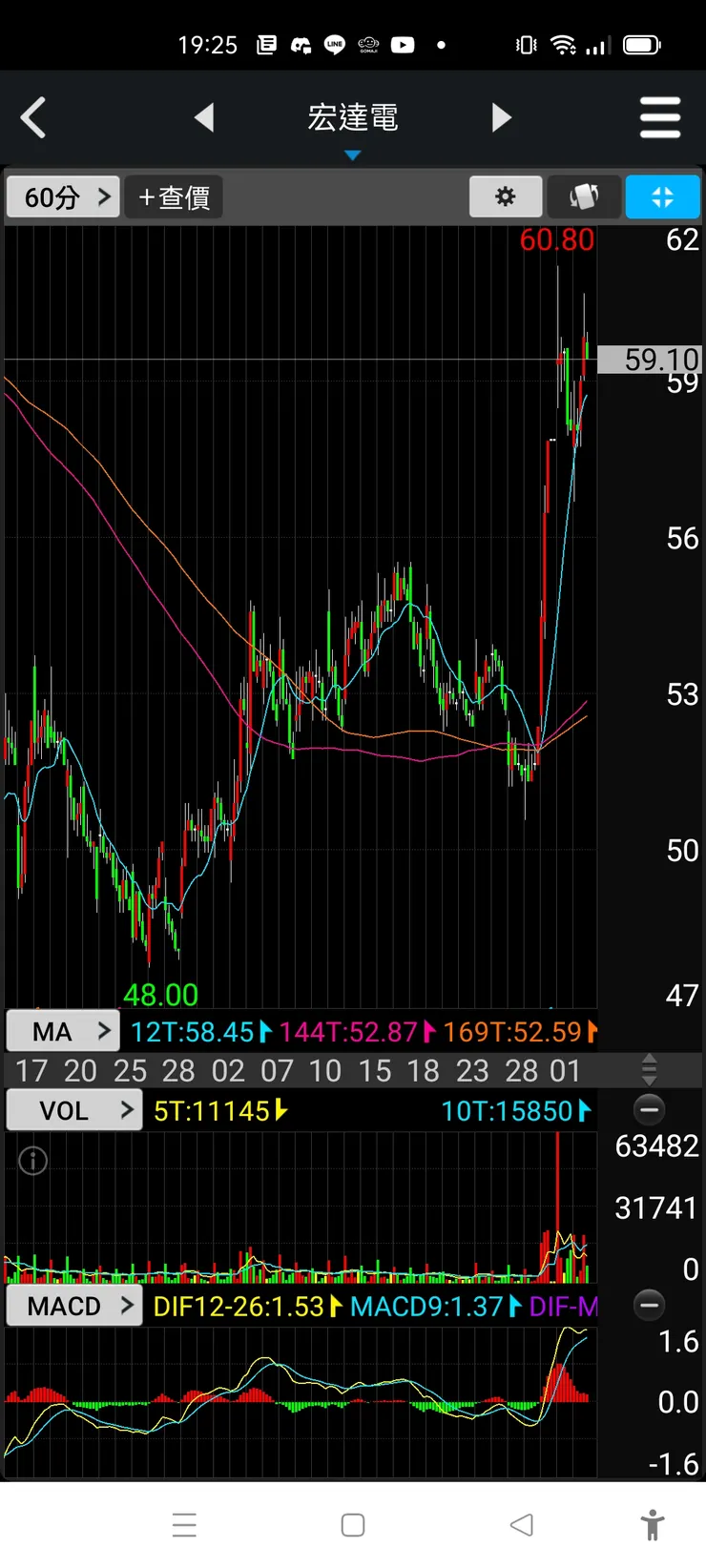Tap the 48.00 low price label

[x=160, y=995]
